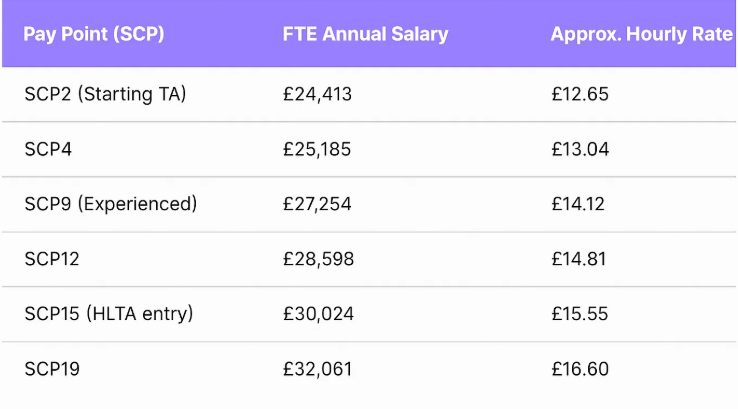Click the £28,598 salary value

(x=318, y=259)
